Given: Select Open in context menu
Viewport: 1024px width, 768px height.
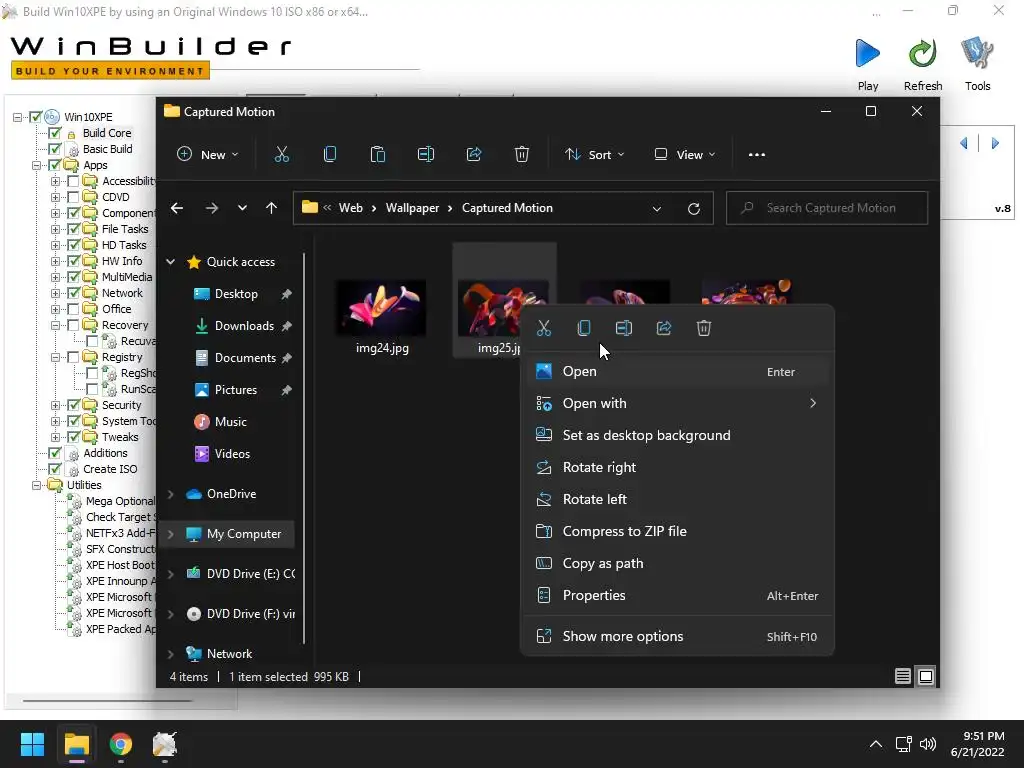Looking at the screenshot, I should tap(677, 372).
